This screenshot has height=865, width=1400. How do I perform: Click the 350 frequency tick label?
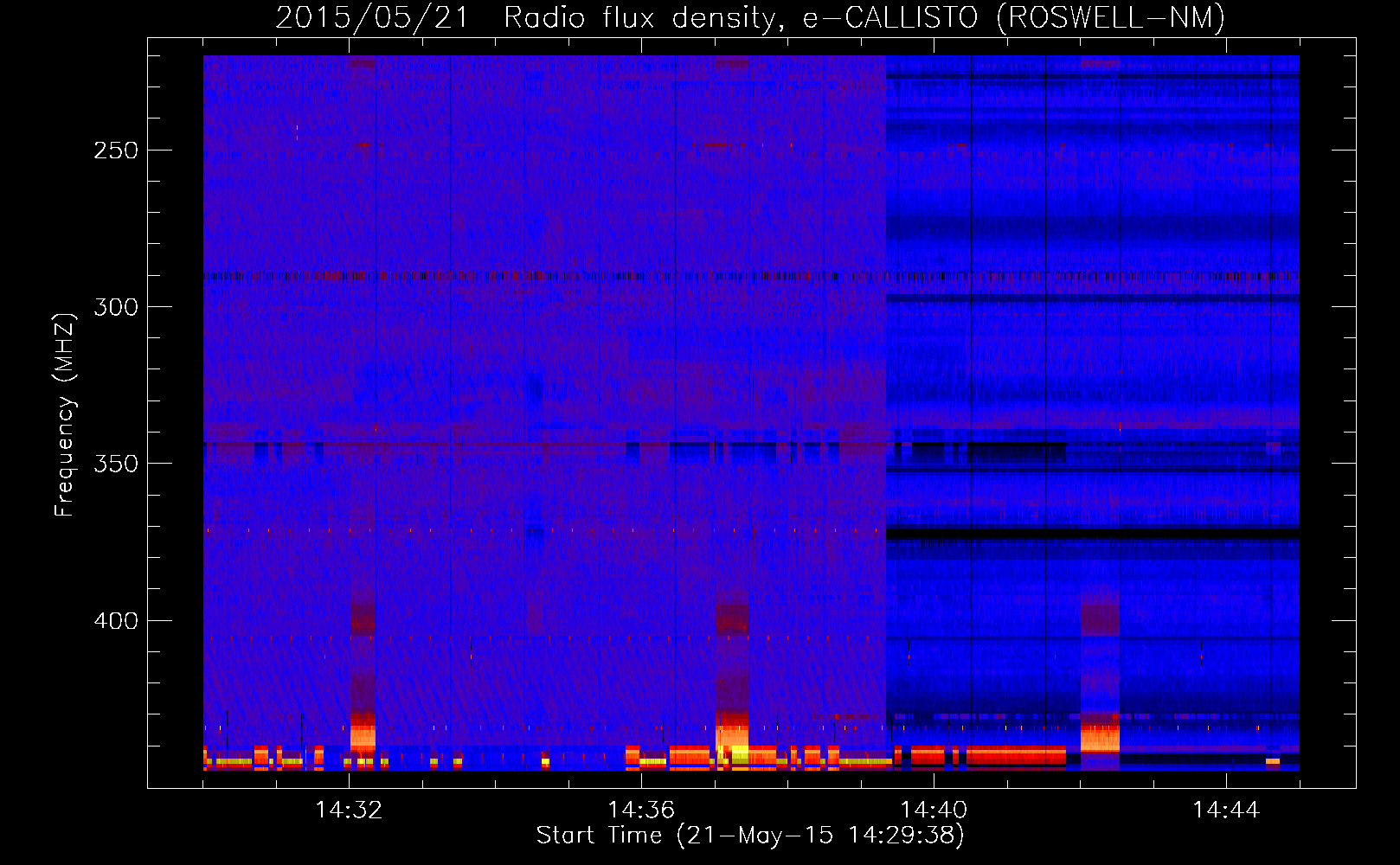pyautogui.click(x=116, y=464)
